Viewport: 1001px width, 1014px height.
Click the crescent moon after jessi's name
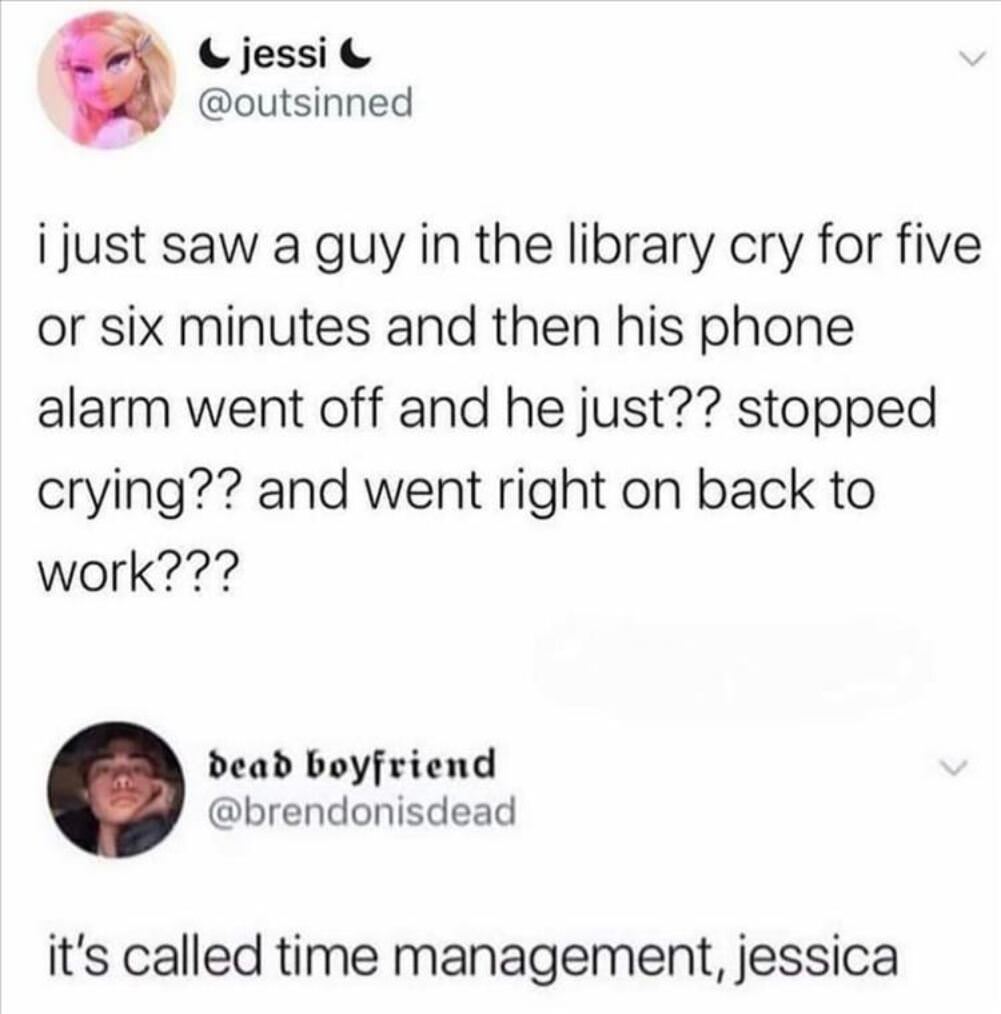356,57
